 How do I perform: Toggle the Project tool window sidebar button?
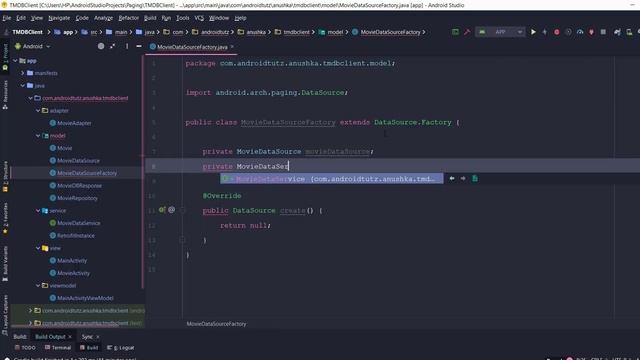pyautogui.click(x=5, y=56)
